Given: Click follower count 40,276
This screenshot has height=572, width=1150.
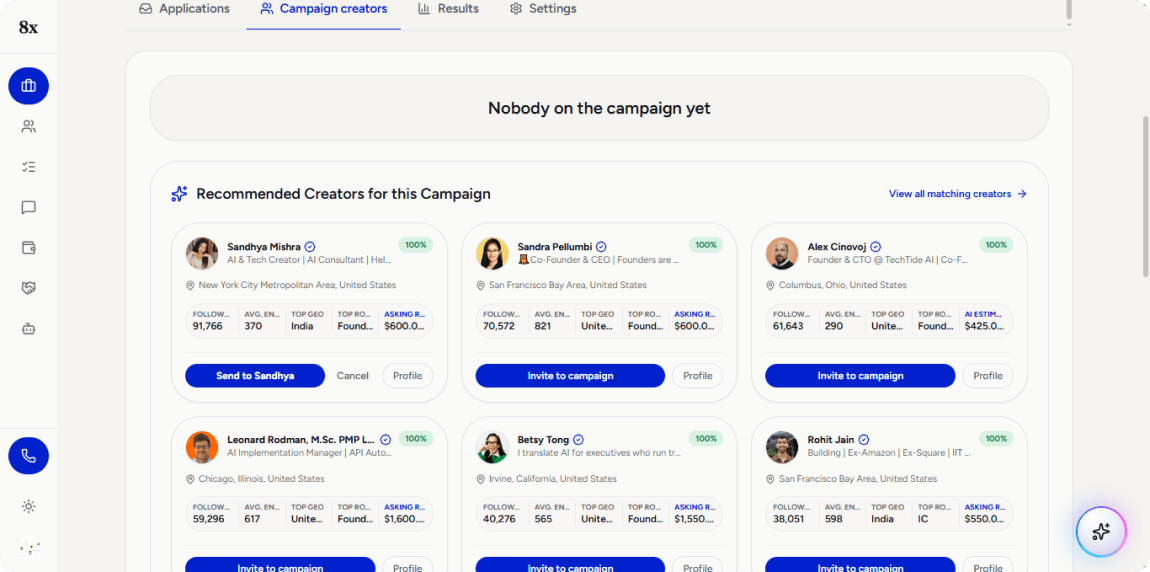Looking at the screenshot, I should (x=498, y=519).
